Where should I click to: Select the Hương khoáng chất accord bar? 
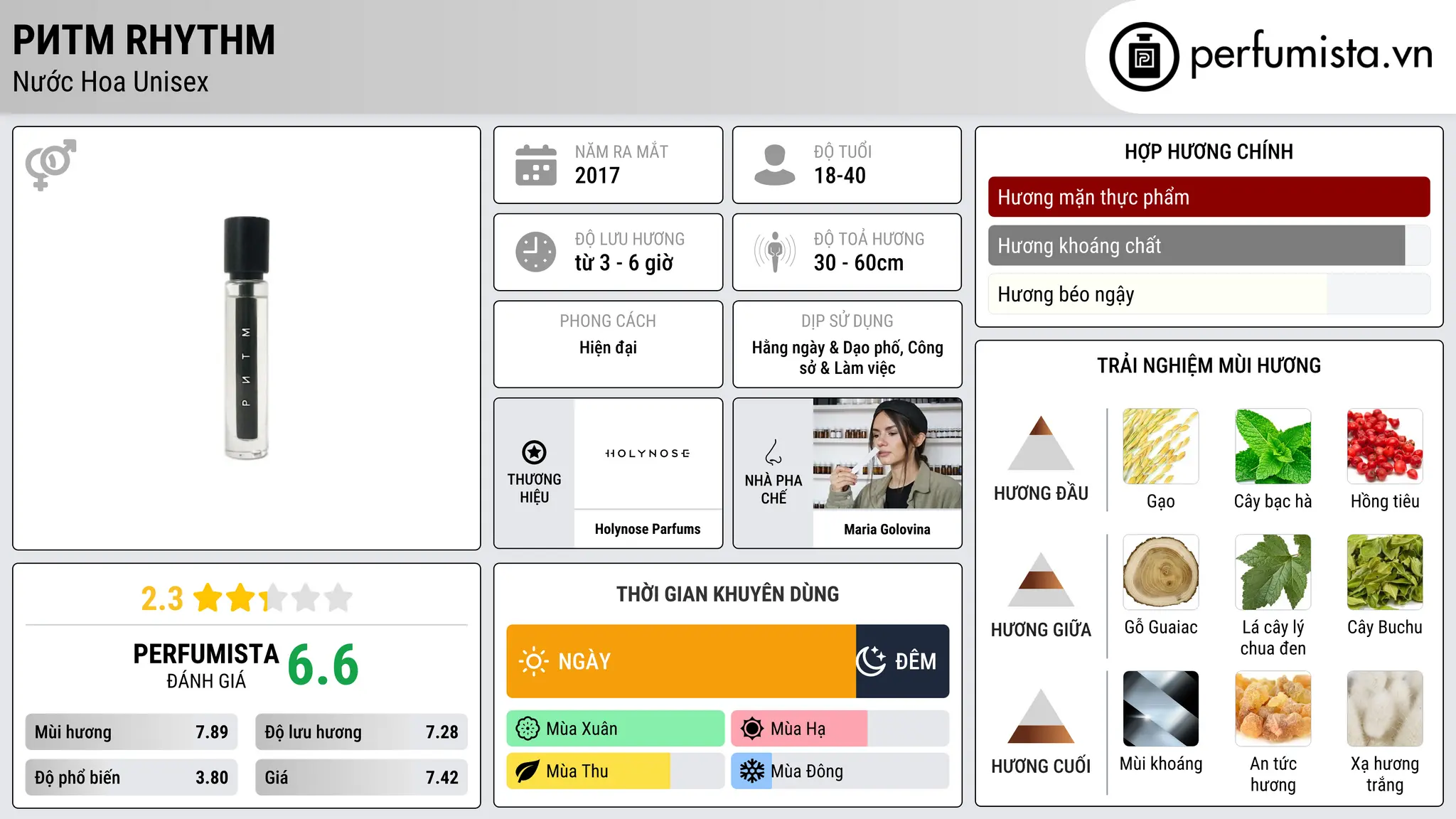point(1209,245)
